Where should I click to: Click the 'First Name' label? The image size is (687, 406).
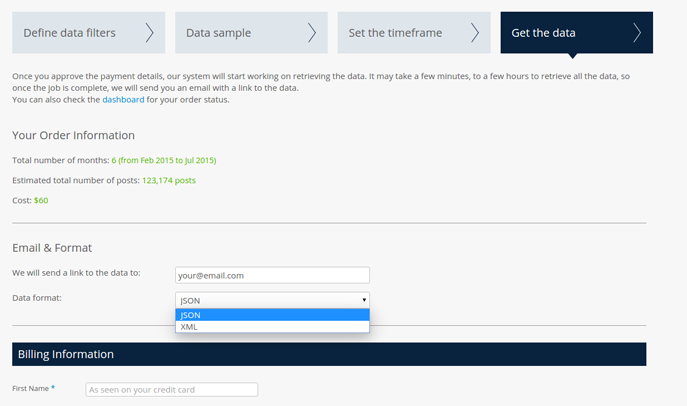click(x=30, y=388)
